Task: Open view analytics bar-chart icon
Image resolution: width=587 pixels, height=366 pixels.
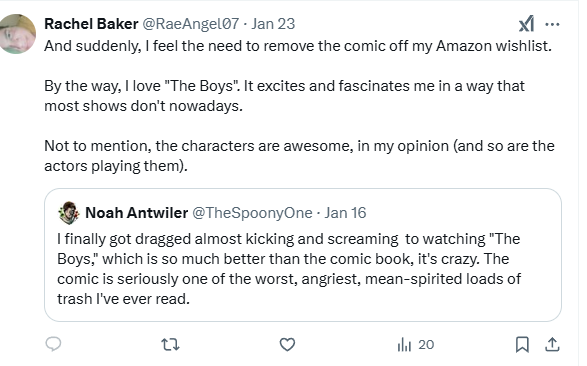Action: click(404, 344)
